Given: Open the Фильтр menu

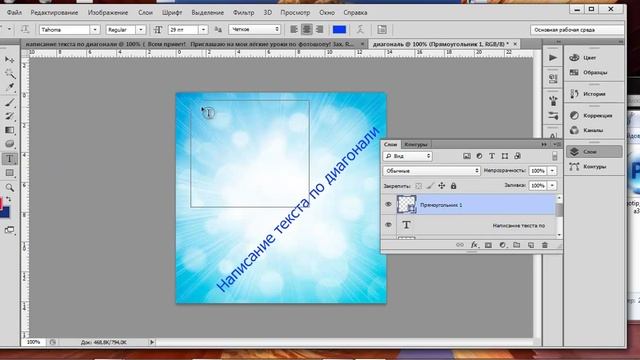Looking at the screenshot, I should click(x=244, y=12).
